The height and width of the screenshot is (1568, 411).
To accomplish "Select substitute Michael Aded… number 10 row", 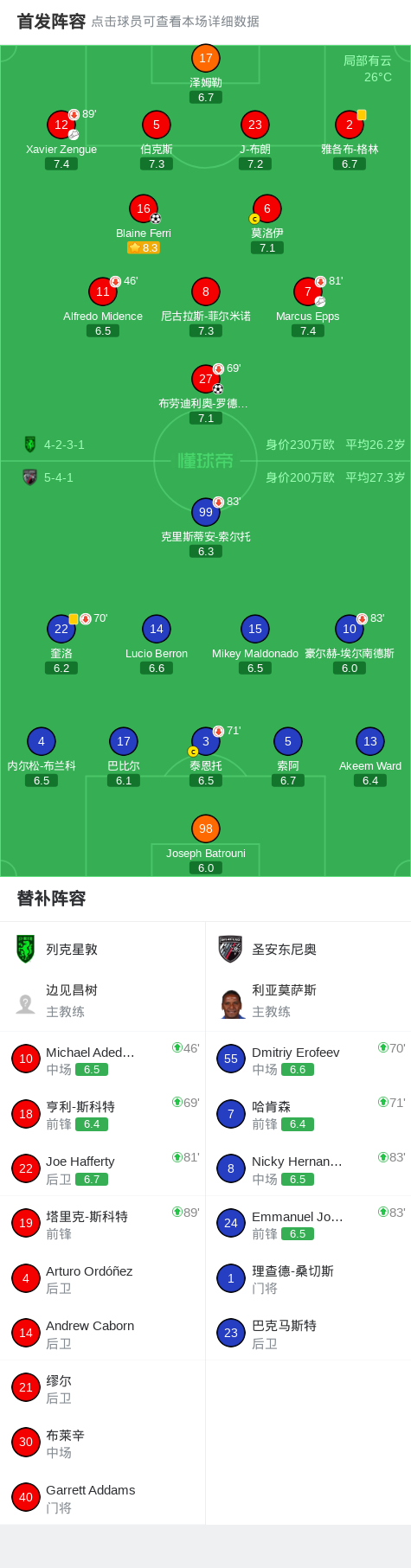I will click(103, 1059).
